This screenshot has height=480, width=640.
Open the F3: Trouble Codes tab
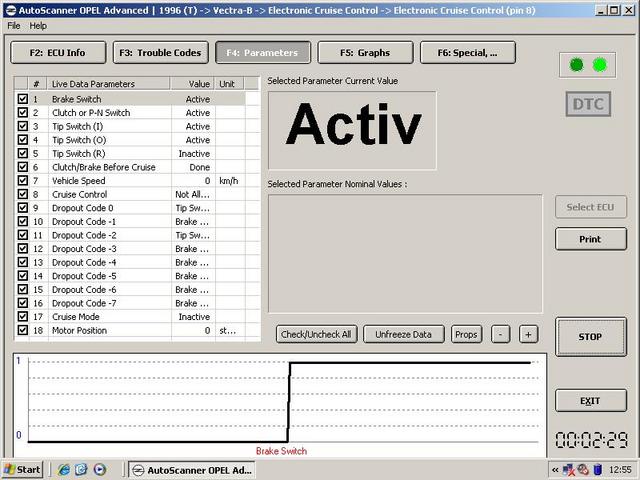click(x=160, y=53)
